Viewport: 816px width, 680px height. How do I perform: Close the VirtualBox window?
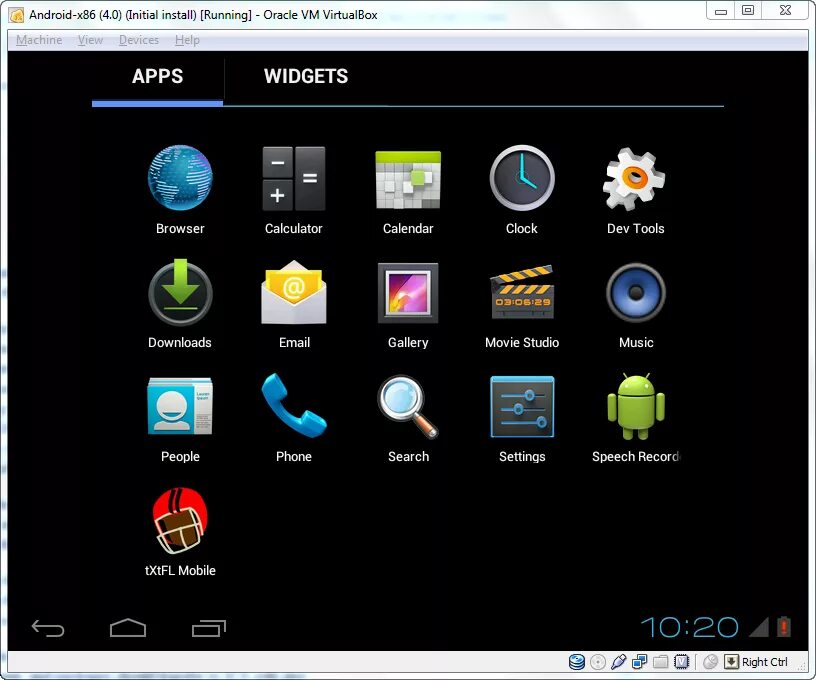pyautogui.click(x=785, y=11)
